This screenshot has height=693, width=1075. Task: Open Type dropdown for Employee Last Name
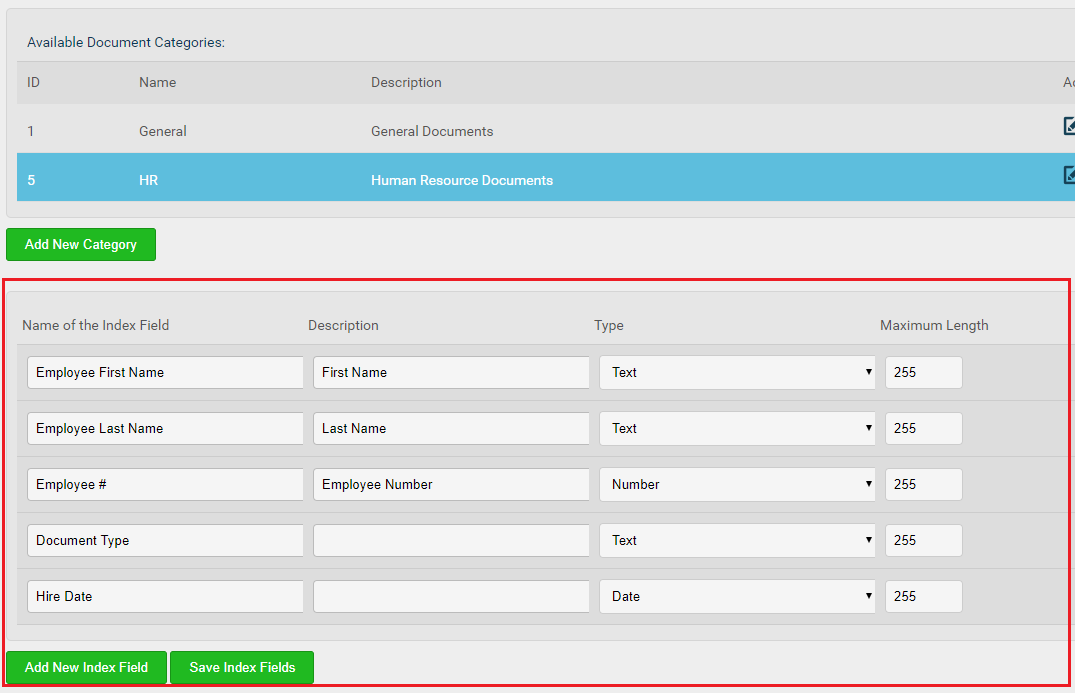tap(737, 428)
